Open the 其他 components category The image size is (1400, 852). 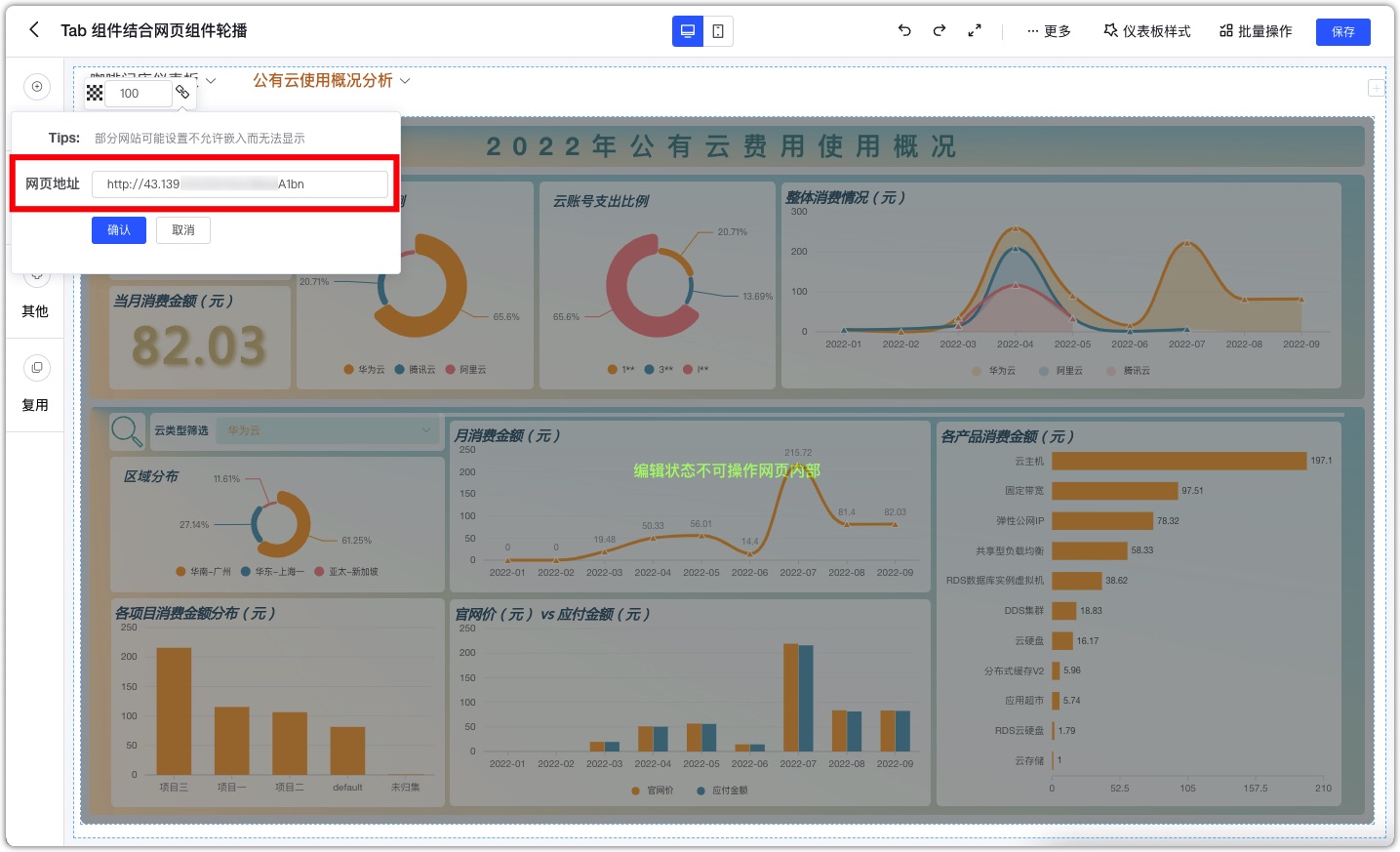pos(35,311)
